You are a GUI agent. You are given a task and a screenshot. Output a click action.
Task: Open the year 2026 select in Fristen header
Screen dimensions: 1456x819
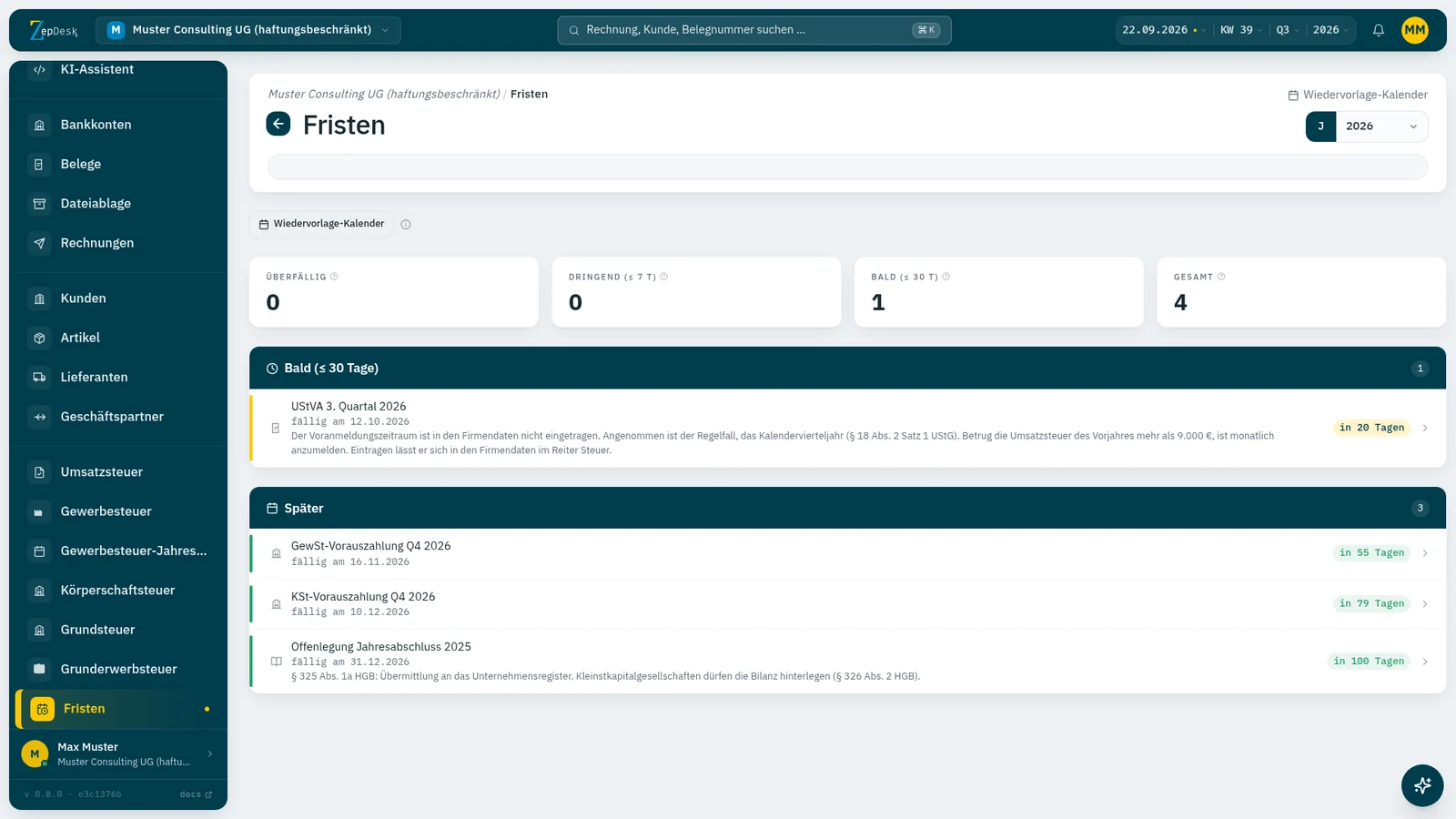pyautogui.click(x=1381, y=126)
